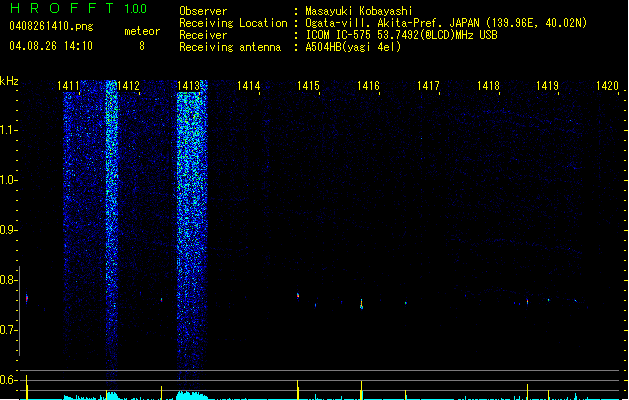Click the 'Receiver' field label
The height and width of the screenshot is (400, 629).
pyautogui.click(x=203, y=35)
